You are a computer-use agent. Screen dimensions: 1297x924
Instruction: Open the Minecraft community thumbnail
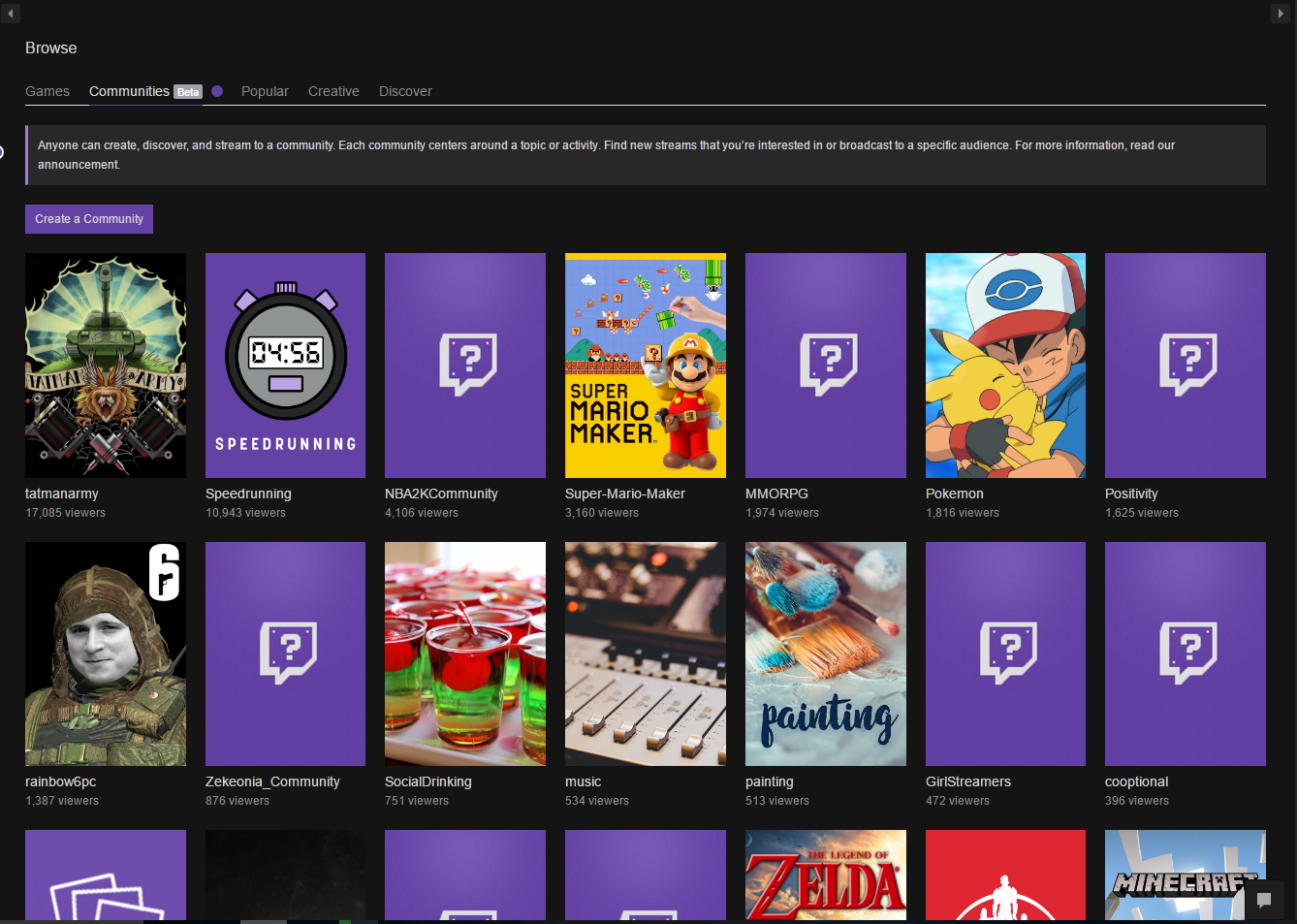click(x=1186, y=875)
